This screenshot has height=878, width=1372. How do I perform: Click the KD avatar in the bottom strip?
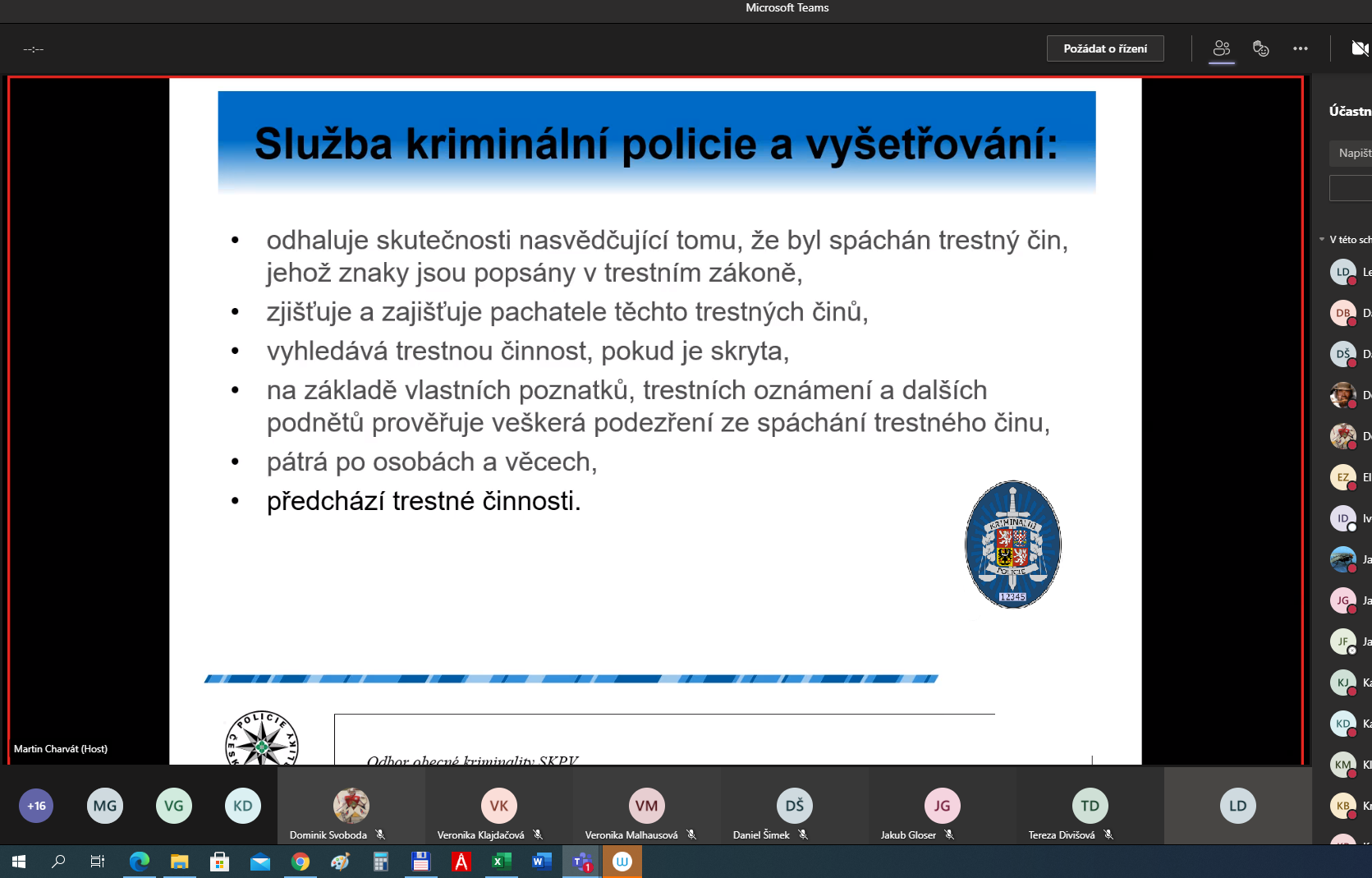pyautogui.click(x=243, y=806)
